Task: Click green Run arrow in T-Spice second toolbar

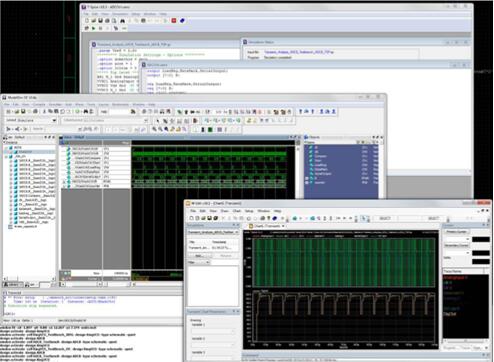Action: click(94, 29)
